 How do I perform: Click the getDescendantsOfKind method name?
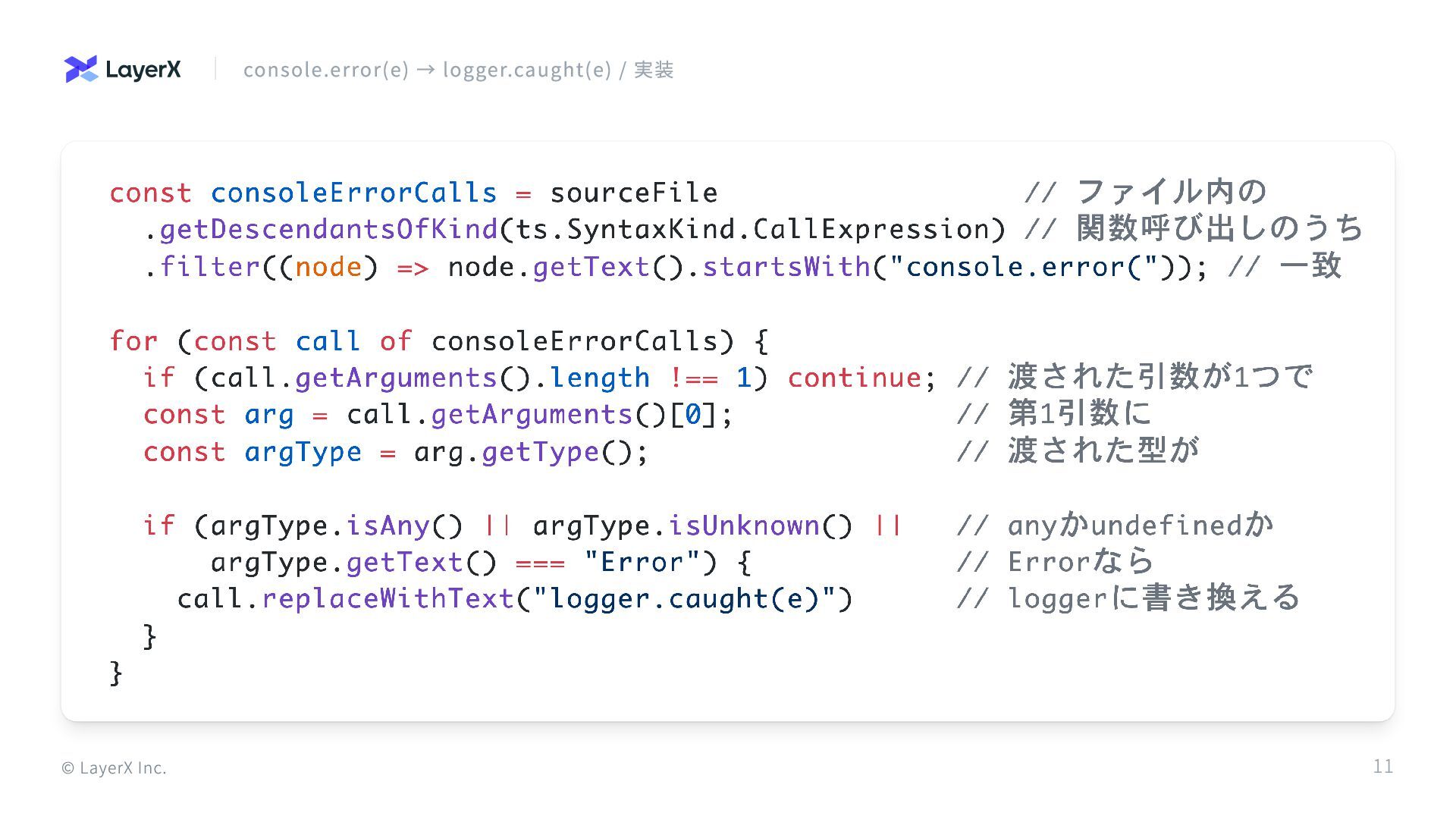click(x=328, y=229)
